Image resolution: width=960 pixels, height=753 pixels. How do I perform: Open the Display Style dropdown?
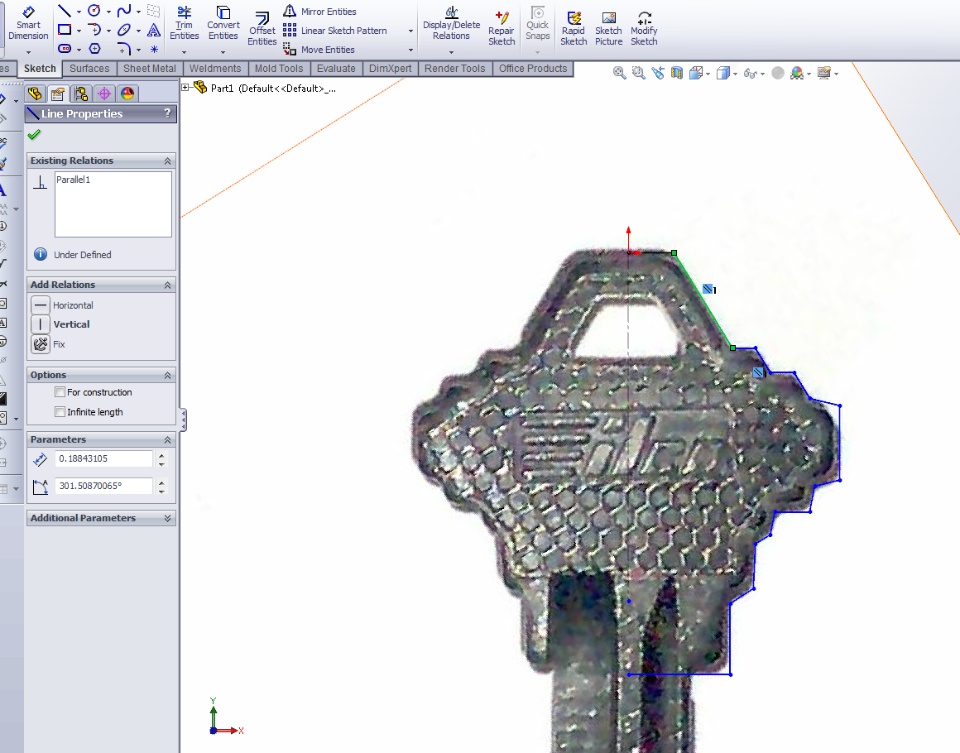click(x=735, y=73)
